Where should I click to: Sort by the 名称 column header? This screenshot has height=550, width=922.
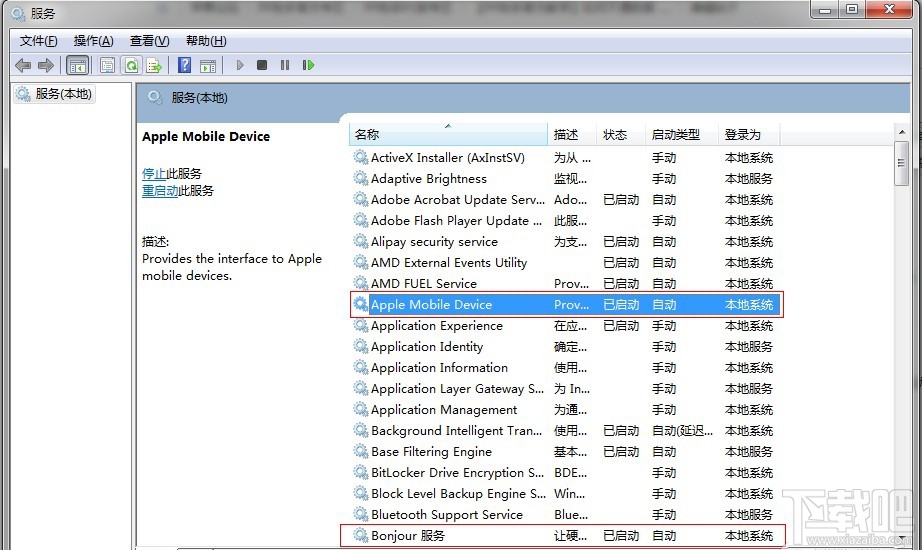(449, 135)
